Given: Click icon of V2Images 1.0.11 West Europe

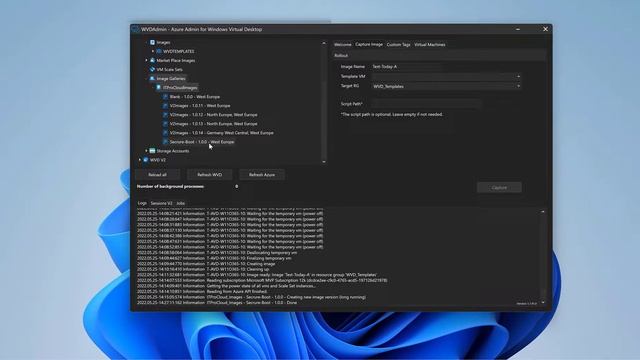Looking at the screenshot, I should pos(165,106).
